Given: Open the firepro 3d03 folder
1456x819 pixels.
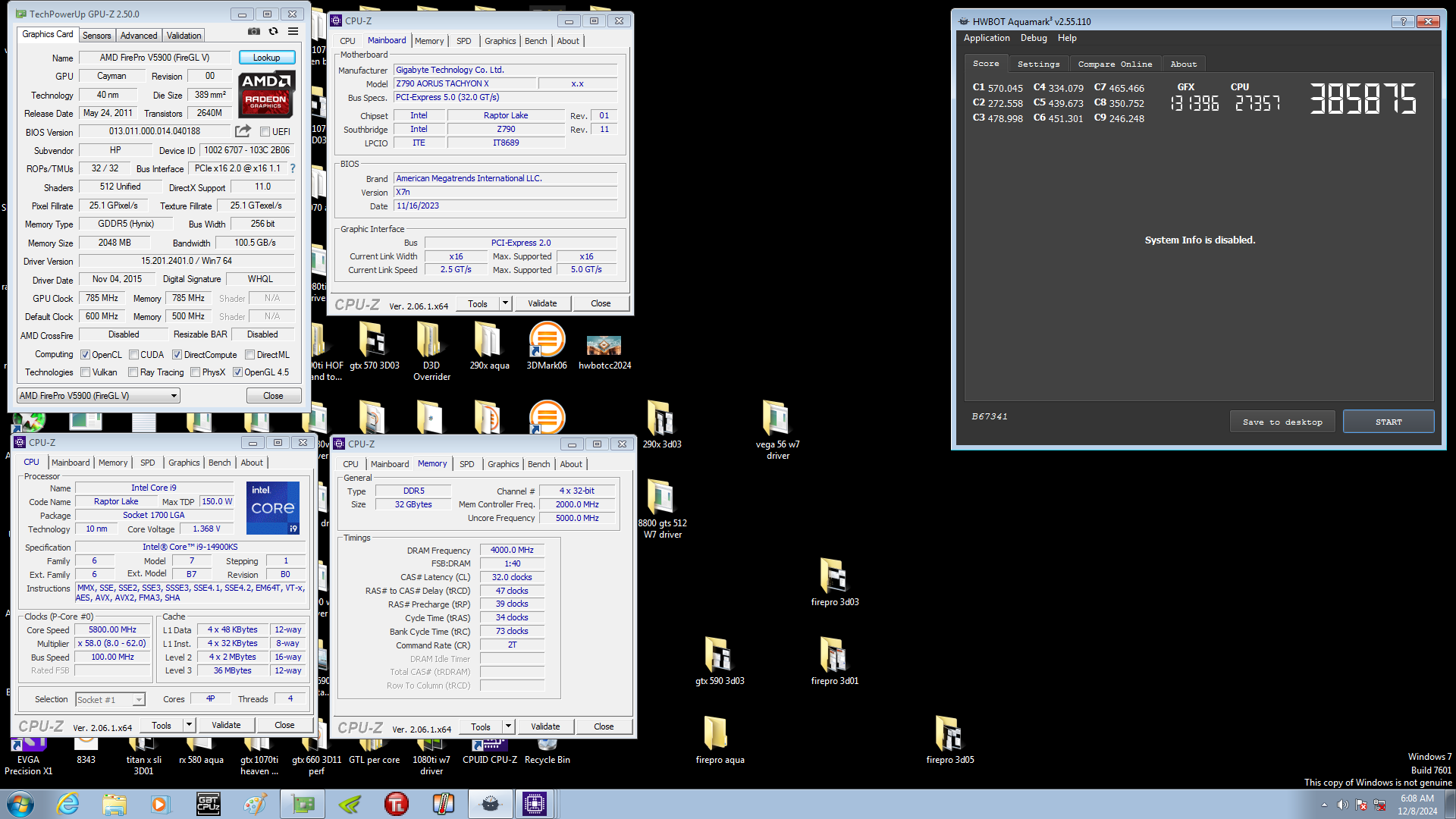Looking at the screenshot, I should (835, 583).
